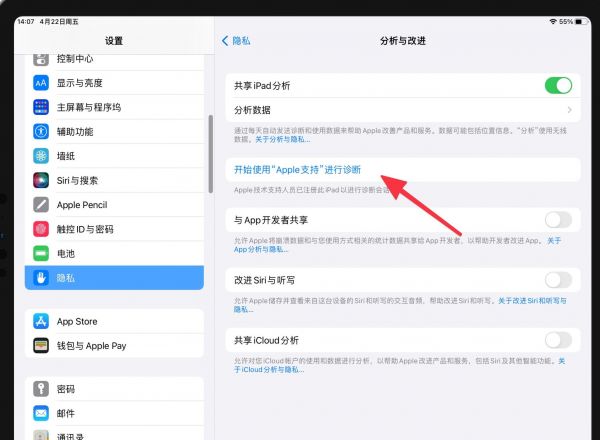Tap the Wallet & Apple Pay icon
The width and height of the screenshot is (600, 440).
coord(41,345)
